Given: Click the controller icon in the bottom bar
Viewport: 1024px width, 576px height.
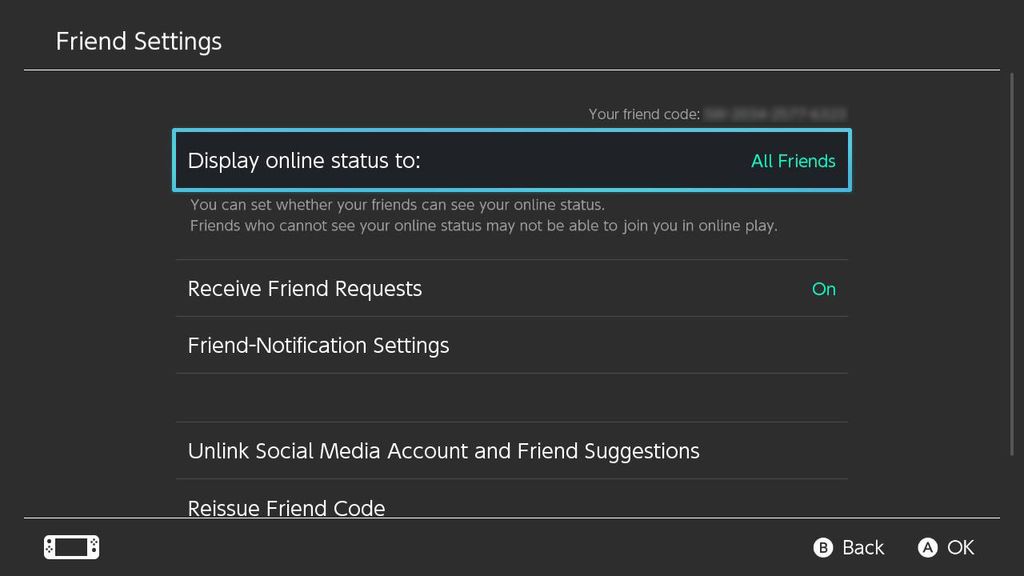Looking at the screenshot, I should click(70, 547).
